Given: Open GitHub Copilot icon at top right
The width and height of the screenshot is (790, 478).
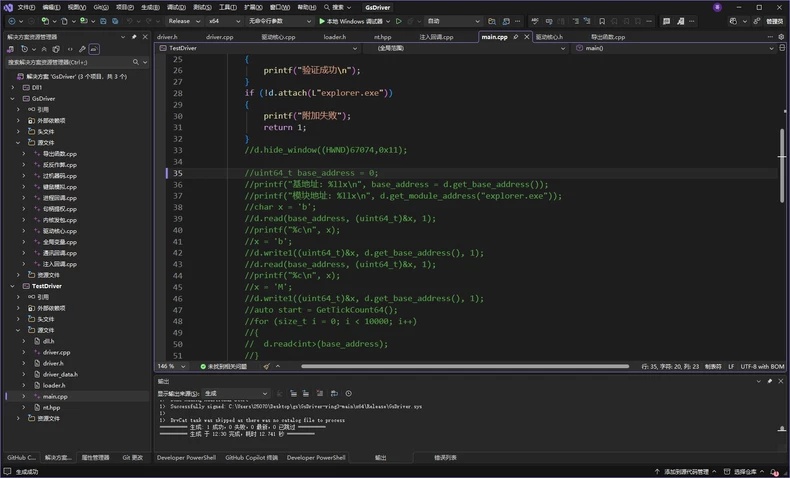Looking at the screenshot, I should point(733,21).
